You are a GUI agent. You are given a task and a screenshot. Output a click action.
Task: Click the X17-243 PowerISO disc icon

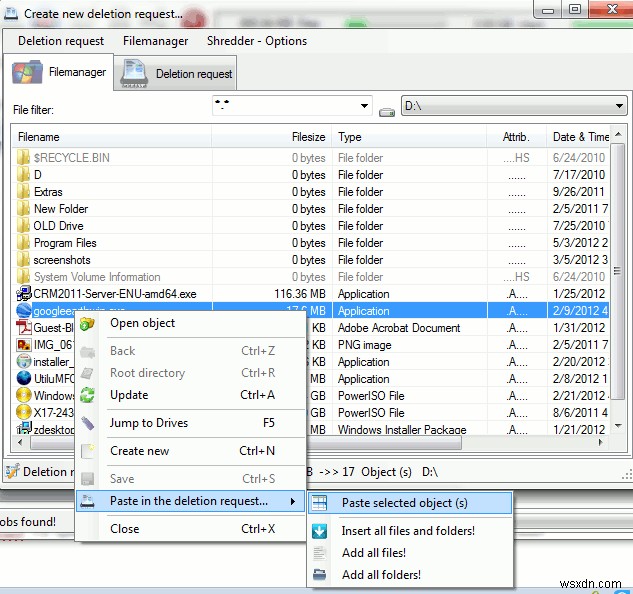coord(24,412)
